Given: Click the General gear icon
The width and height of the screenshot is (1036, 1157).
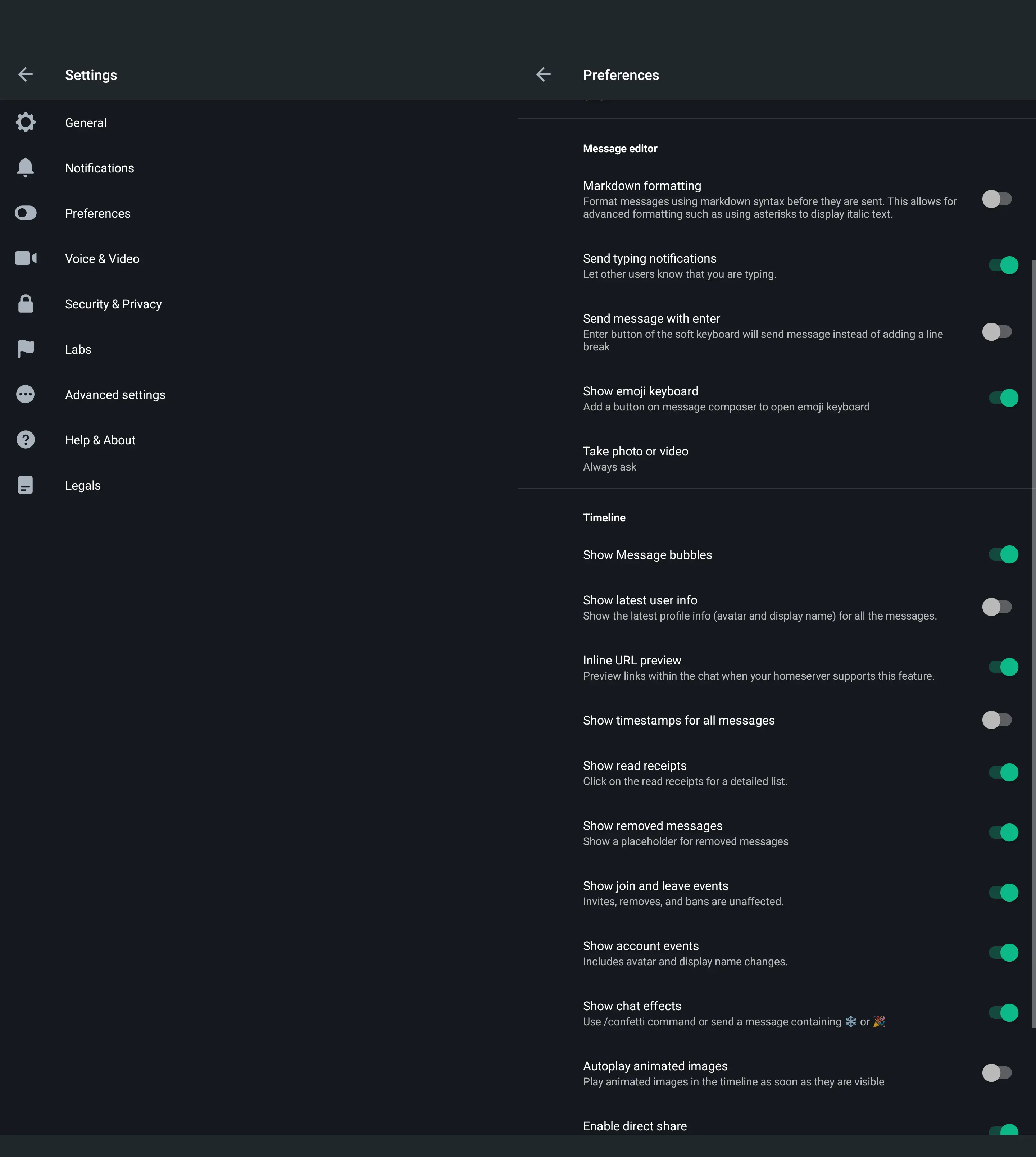Looking at the screenshot, I should 26,122.
